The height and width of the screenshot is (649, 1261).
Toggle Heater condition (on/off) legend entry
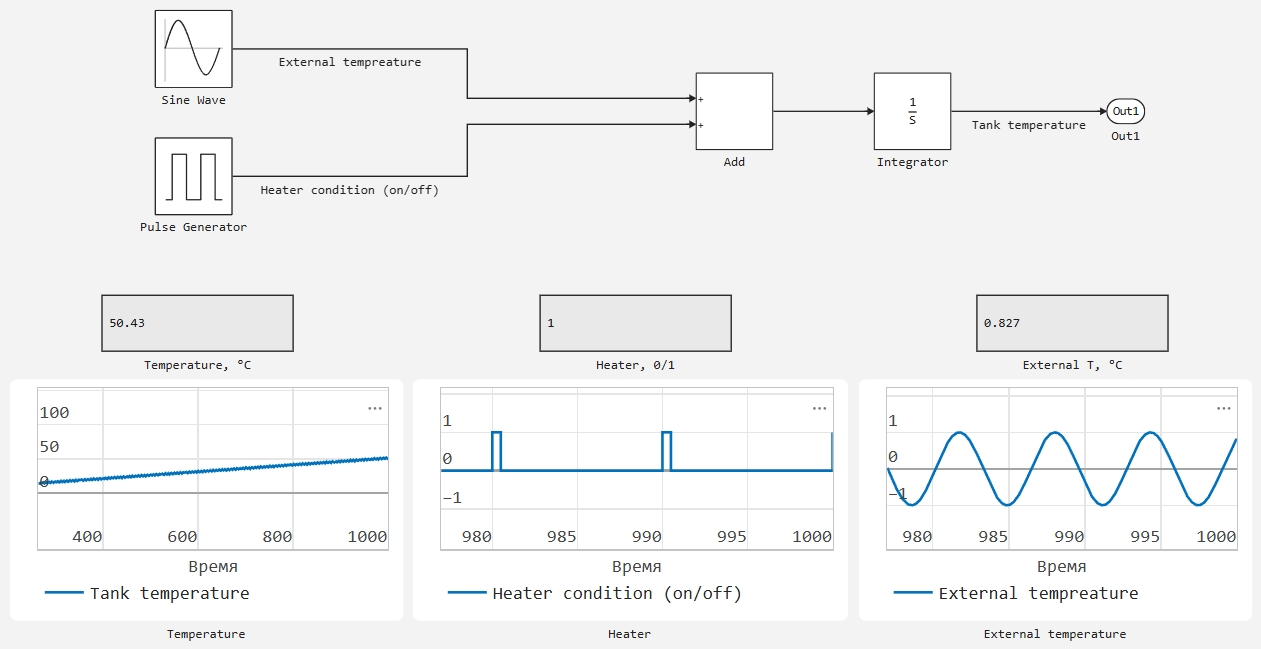point(595,593)
